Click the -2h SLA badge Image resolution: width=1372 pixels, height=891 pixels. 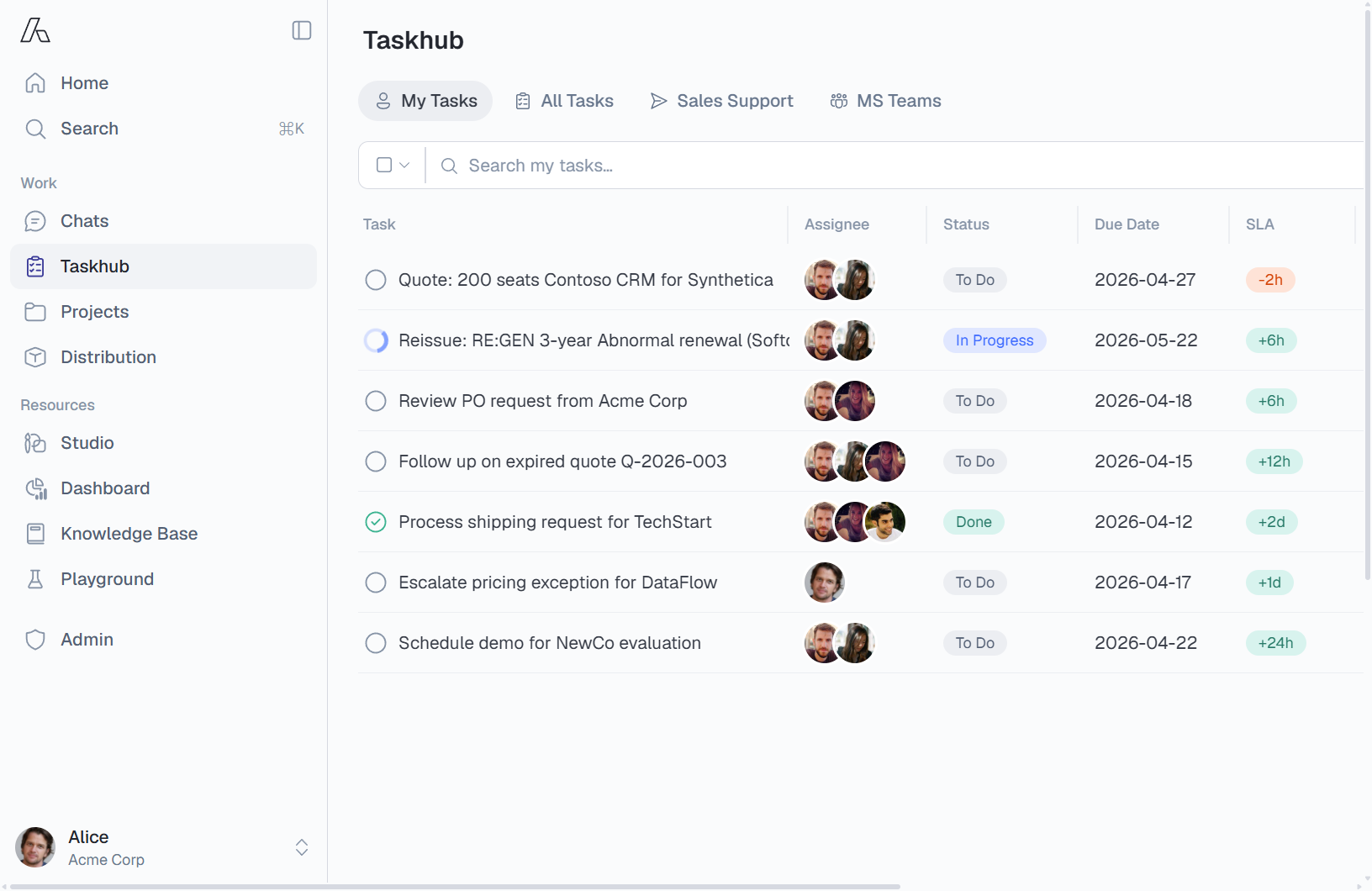[x=1270, y=280]
